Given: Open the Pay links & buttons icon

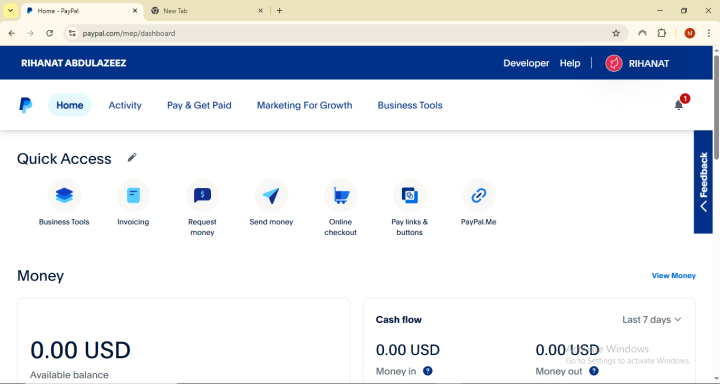Looking at the screenshot, I should tap(410, 196).
